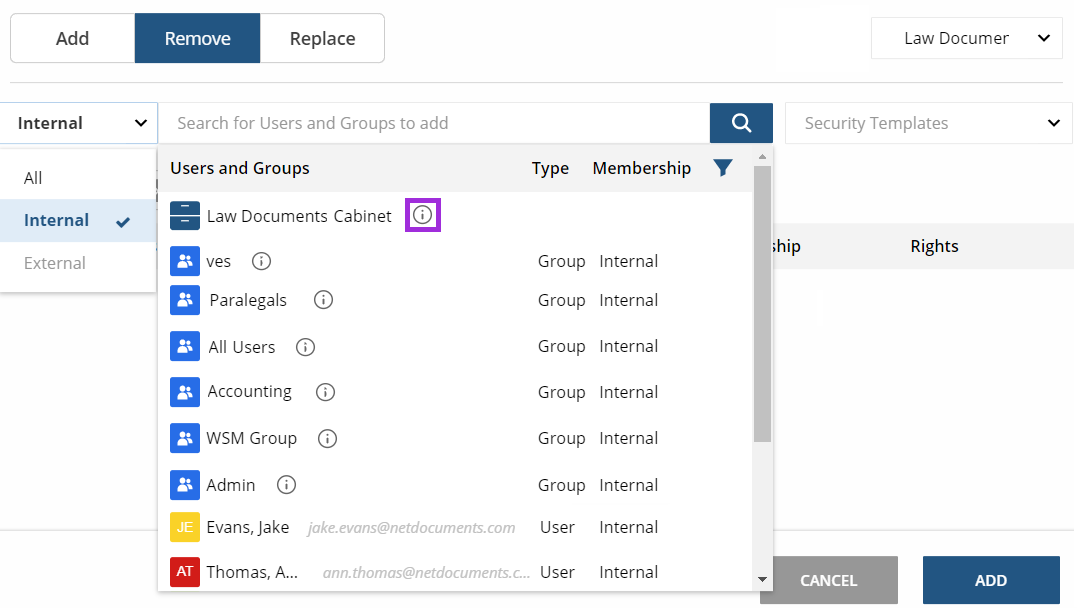Click the info icon beside Accounting group
The height and width of the screenshot is (608, 1077).
pos(324,392)
